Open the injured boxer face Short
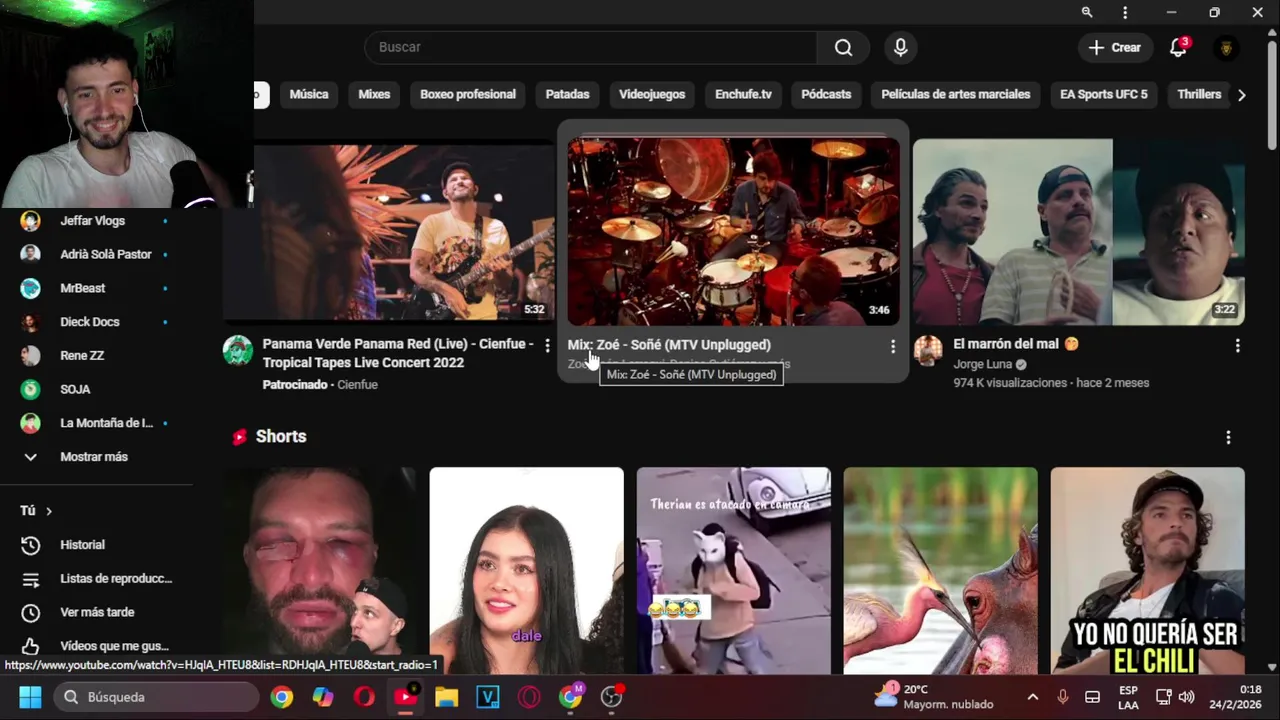Image resolution: width=1280 pixels, height=720 pixels. tap(319, 570)
